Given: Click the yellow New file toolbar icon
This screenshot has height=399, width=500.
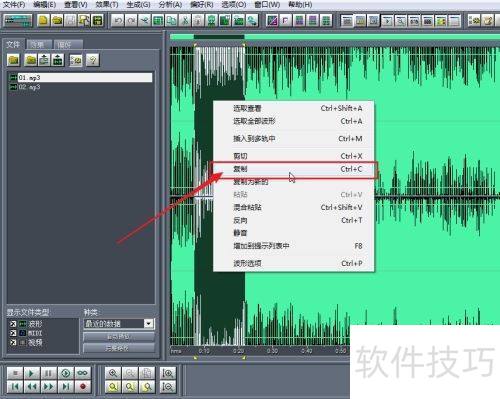Looking at the screenshot, I should click(x=43, y=21).
